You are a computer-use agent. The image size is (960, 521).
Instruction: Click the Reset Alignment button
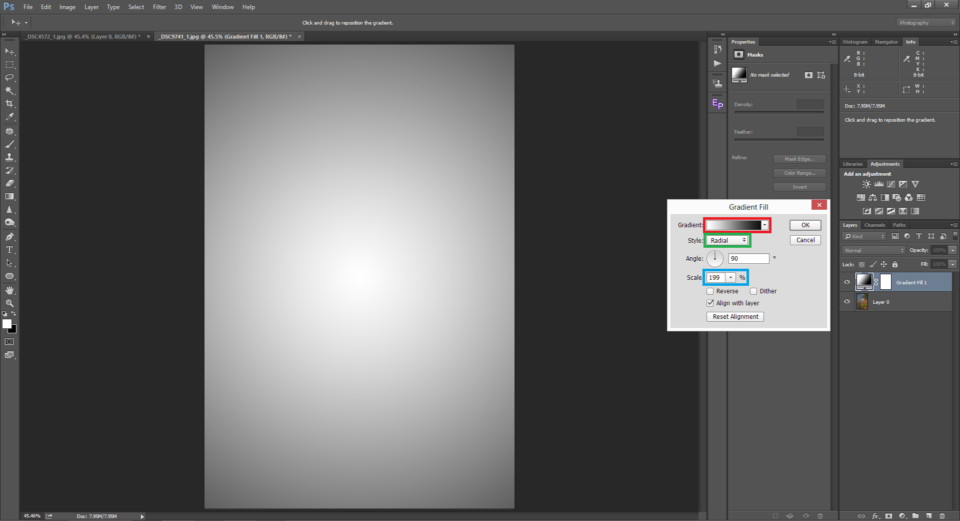click(x=735, y=316)
